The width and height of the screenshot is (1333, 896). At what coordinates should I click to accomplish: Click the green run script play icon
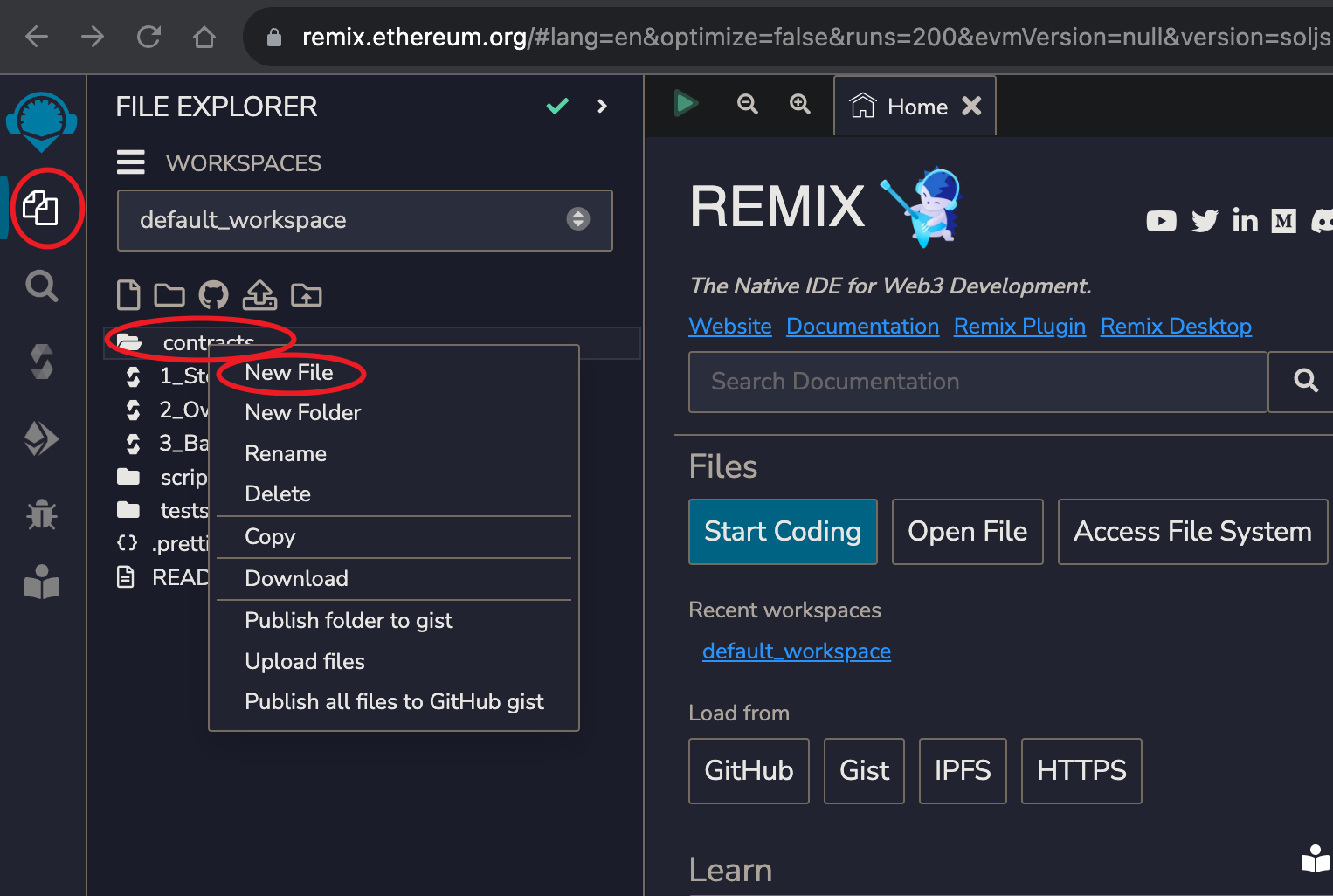(686, 104)
